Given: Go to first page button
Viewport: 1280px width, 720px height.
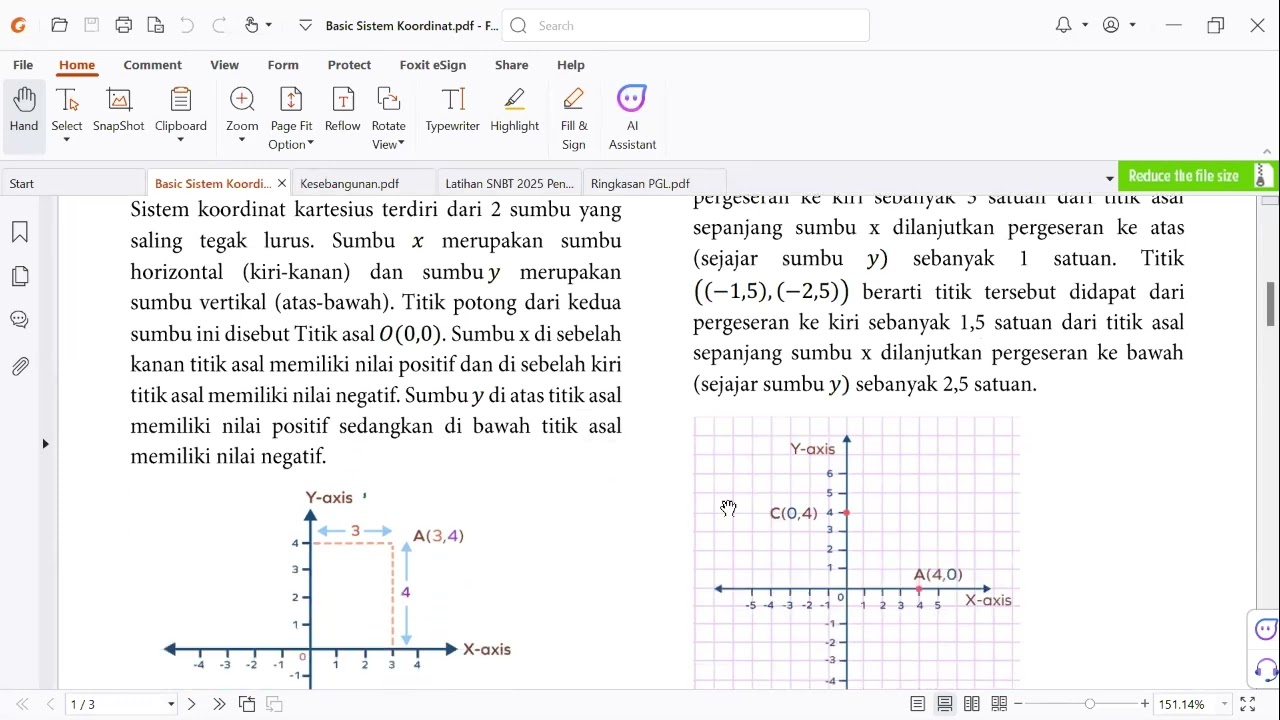Looking at the screenshot, I should pyautogui.click(x=23, y=705).
